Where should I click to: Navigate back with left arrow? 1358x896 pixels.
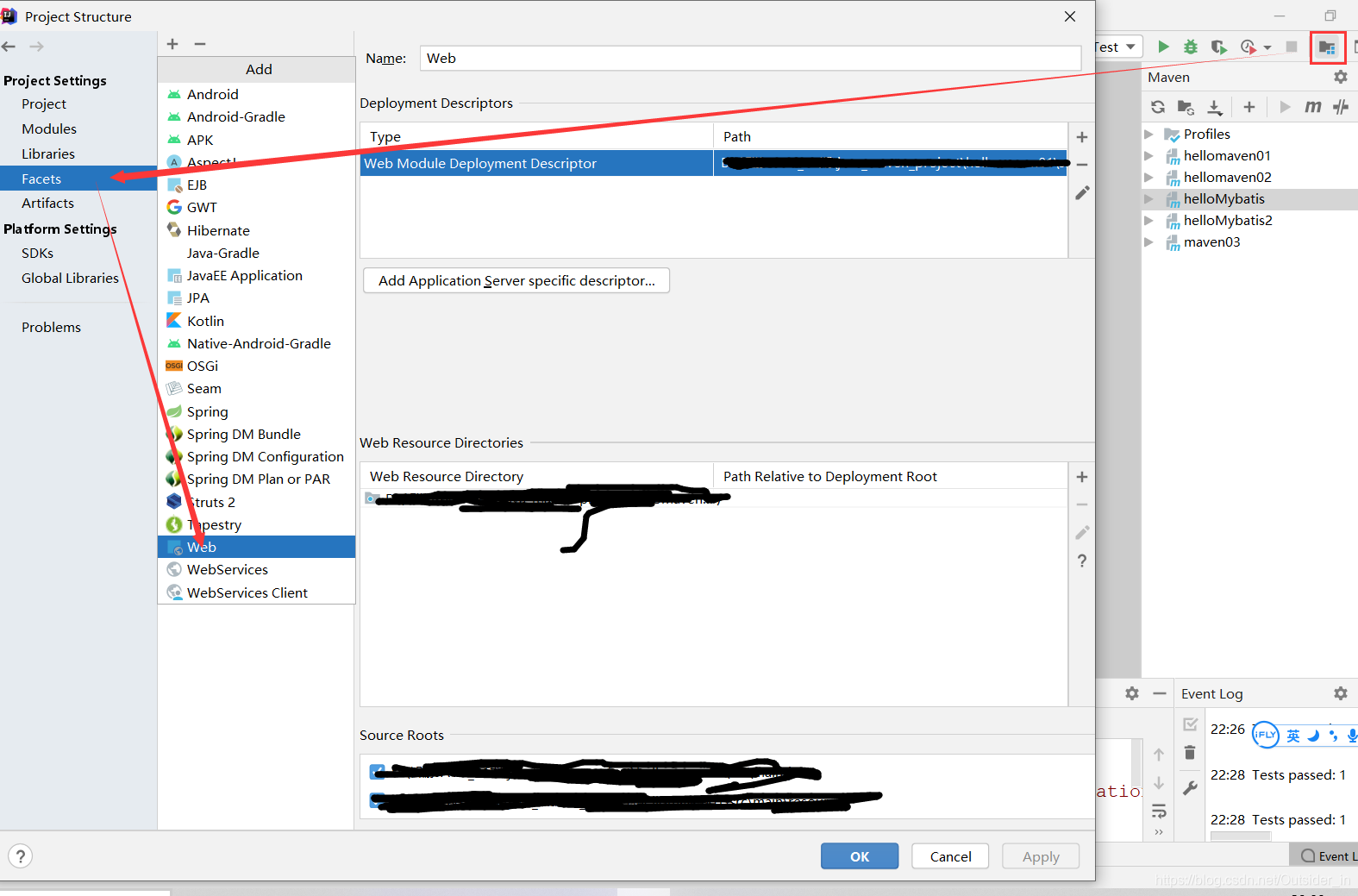click(9, 47)
